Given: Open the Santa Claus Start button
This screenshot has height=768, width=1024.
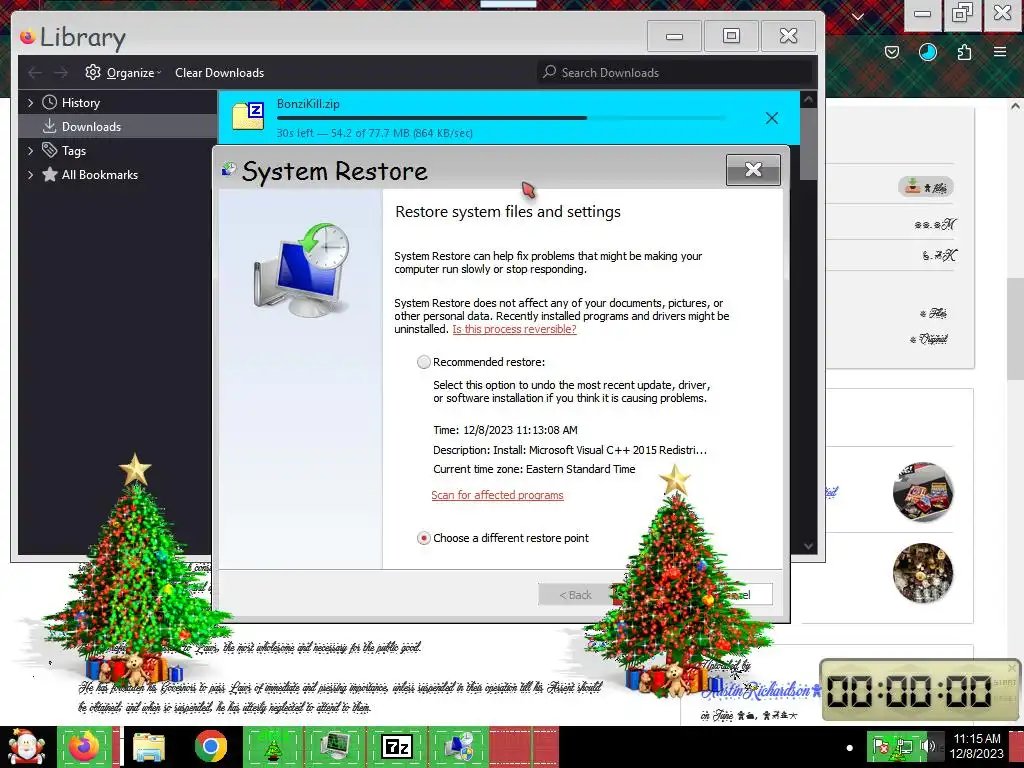Looking at the screenshot, I should click(26, 746).
